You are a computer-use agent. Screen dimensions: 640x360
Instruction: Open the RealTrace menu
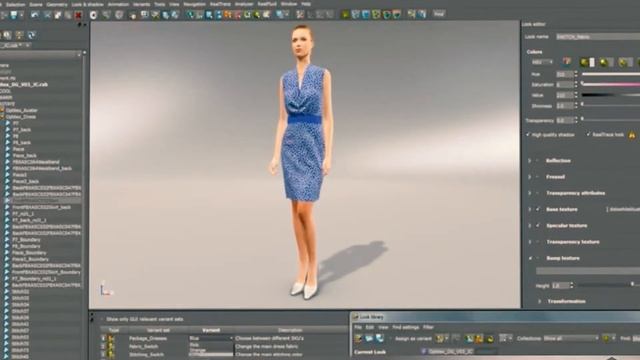click(220, 4)
